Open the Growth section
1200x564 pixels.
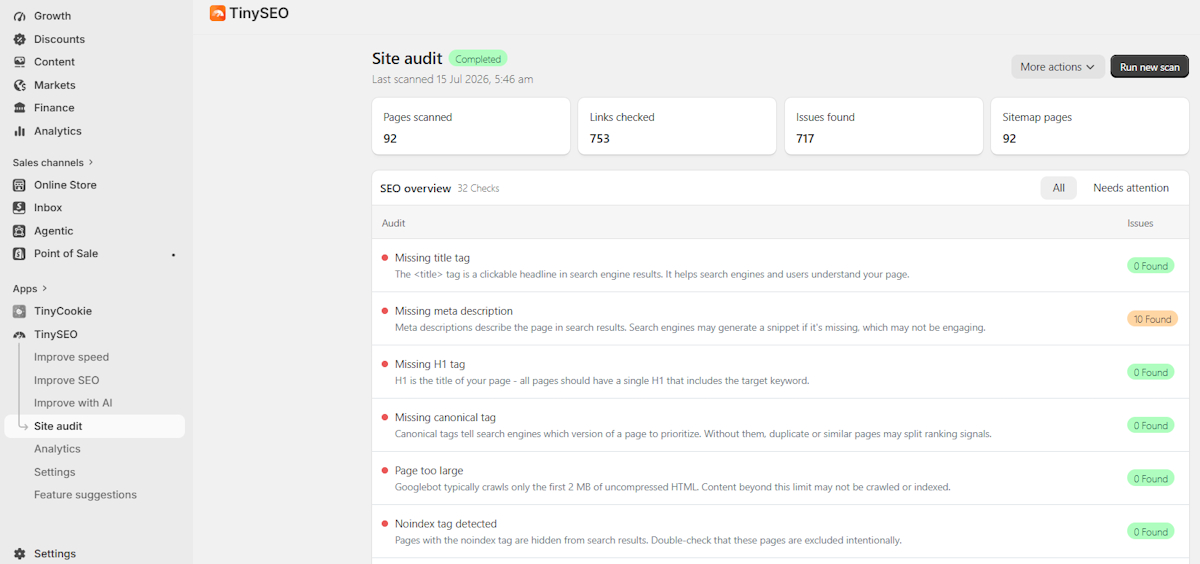pos(52,16)
